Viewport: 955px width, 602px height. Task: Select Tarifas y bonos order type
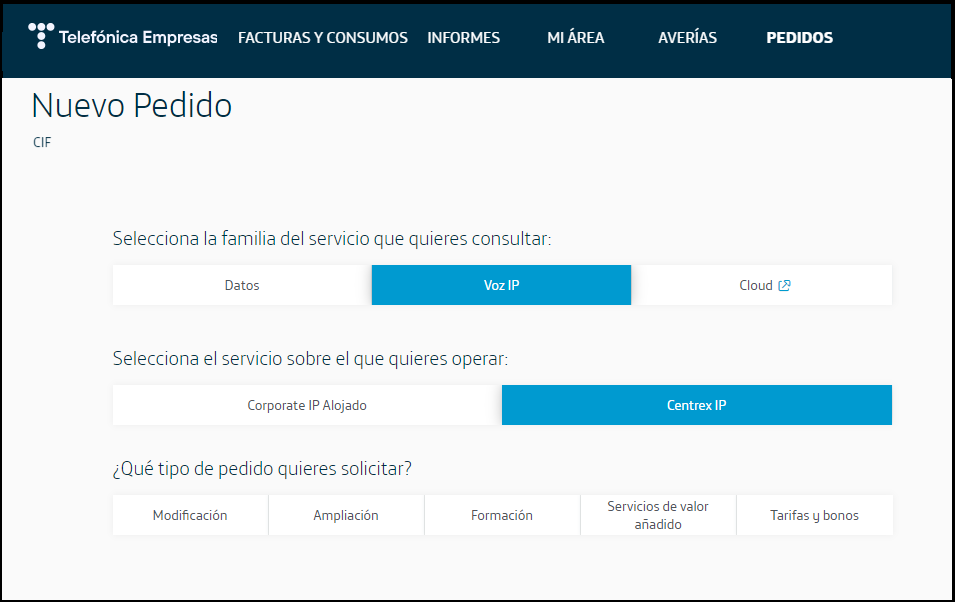814,514
